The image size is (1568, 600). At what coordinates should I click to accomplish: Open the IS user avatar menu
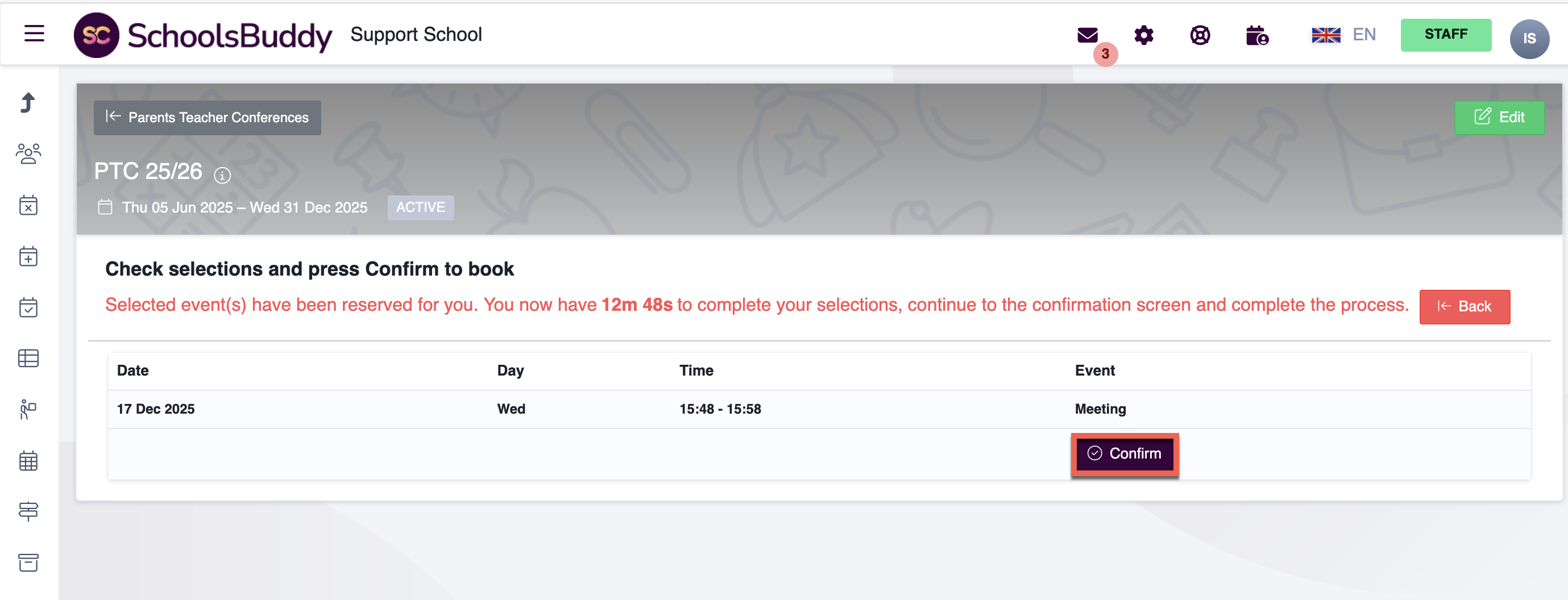coord(1529,38)
